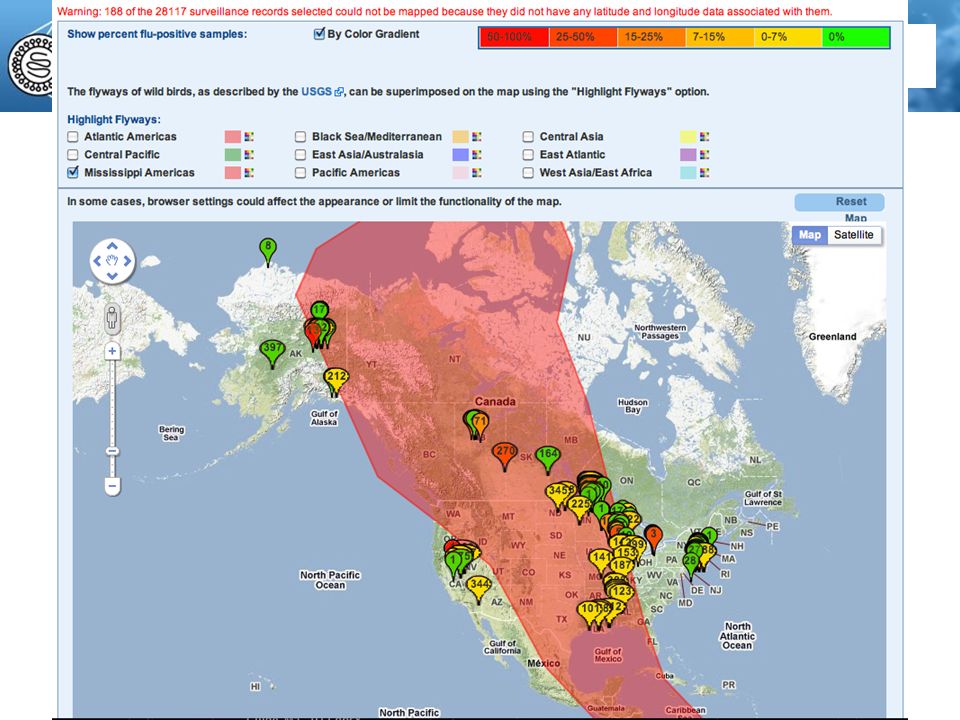Pan the map down with the arrow

pos(112,276)
